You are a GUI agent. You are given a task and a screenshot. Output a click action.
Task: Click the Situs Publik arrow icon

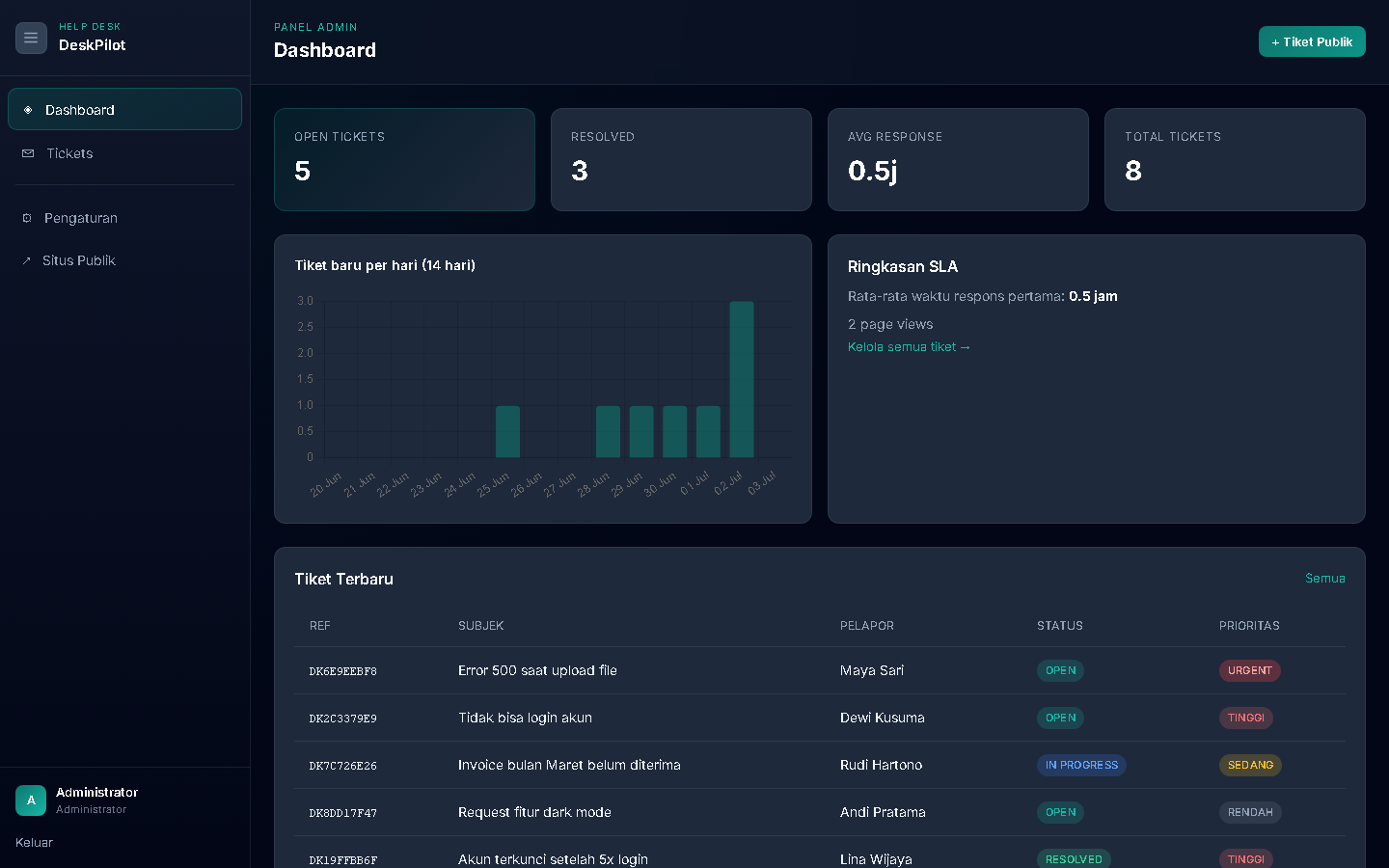(27, 260)
